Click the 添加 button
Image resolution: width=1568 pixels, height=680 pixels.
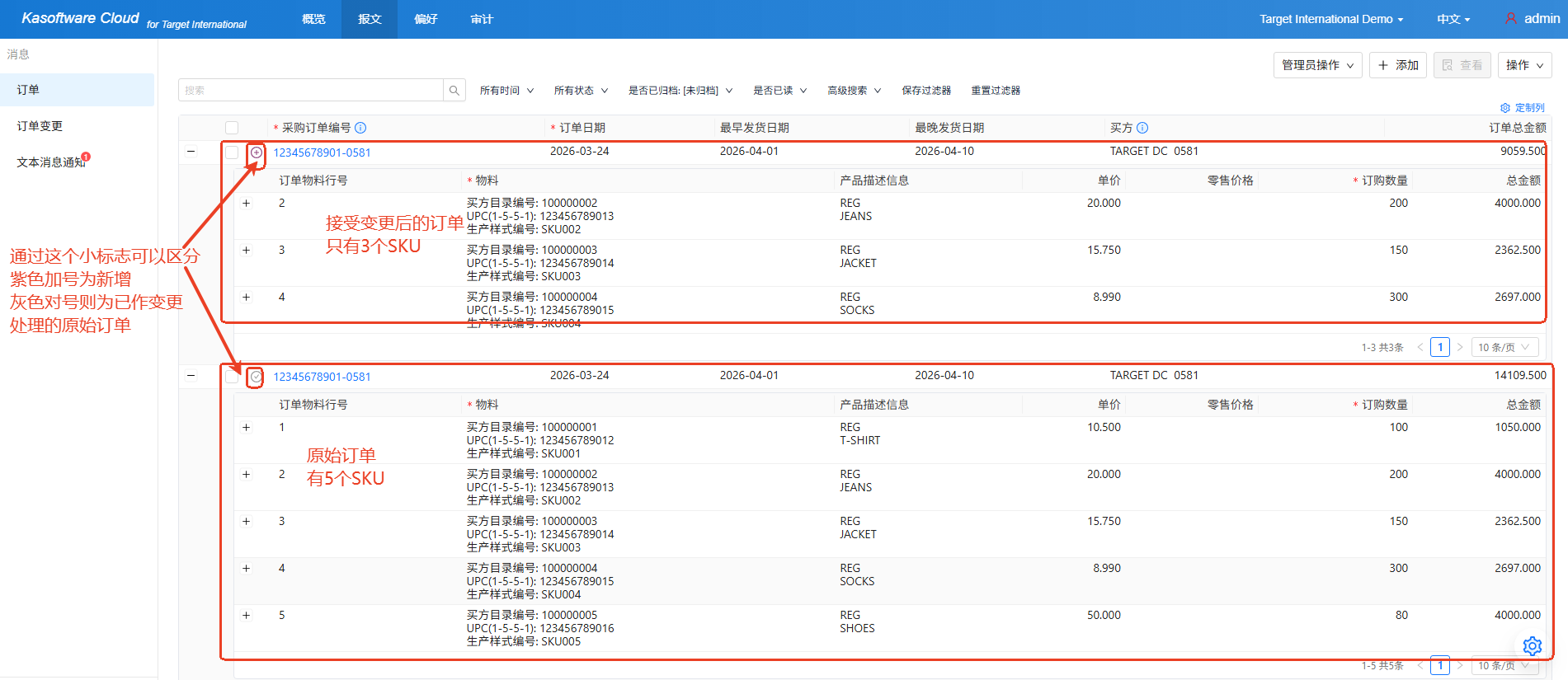(x=1398, y=65)
